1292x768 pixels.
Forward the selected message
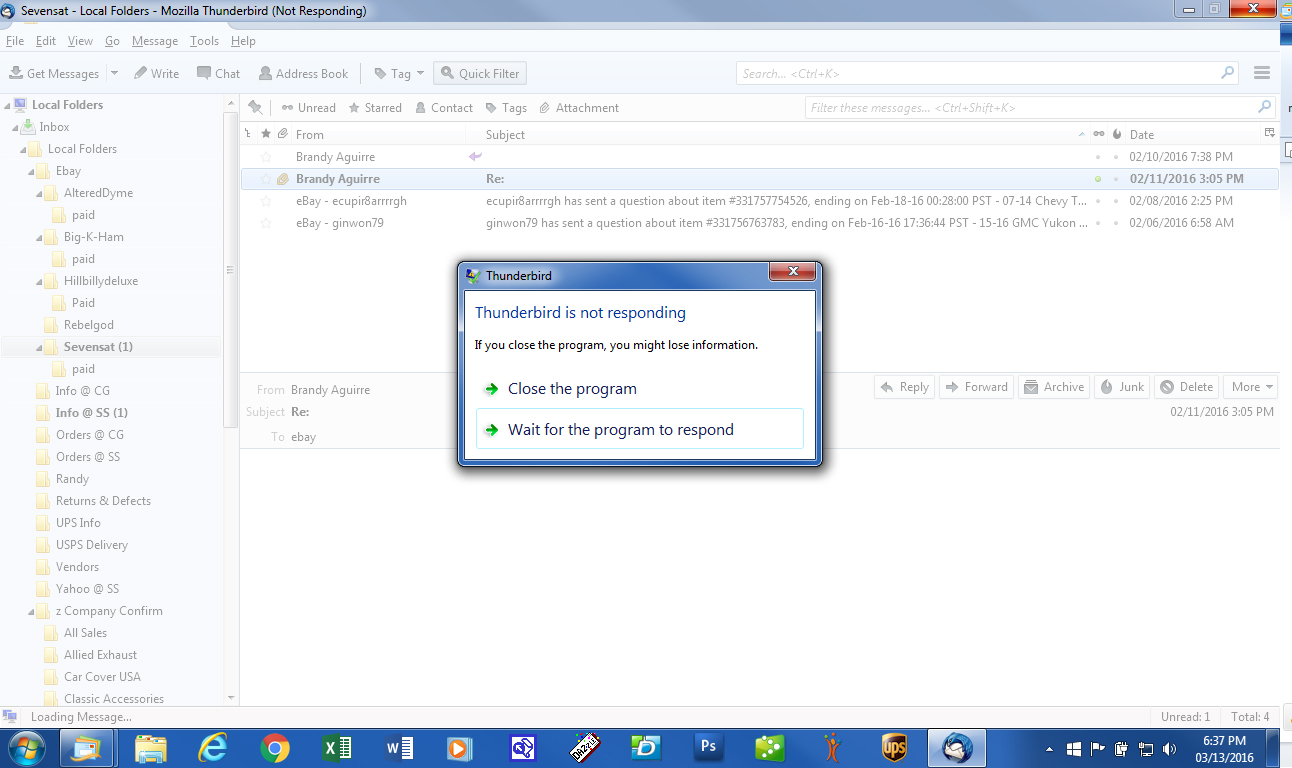(976, 387)
